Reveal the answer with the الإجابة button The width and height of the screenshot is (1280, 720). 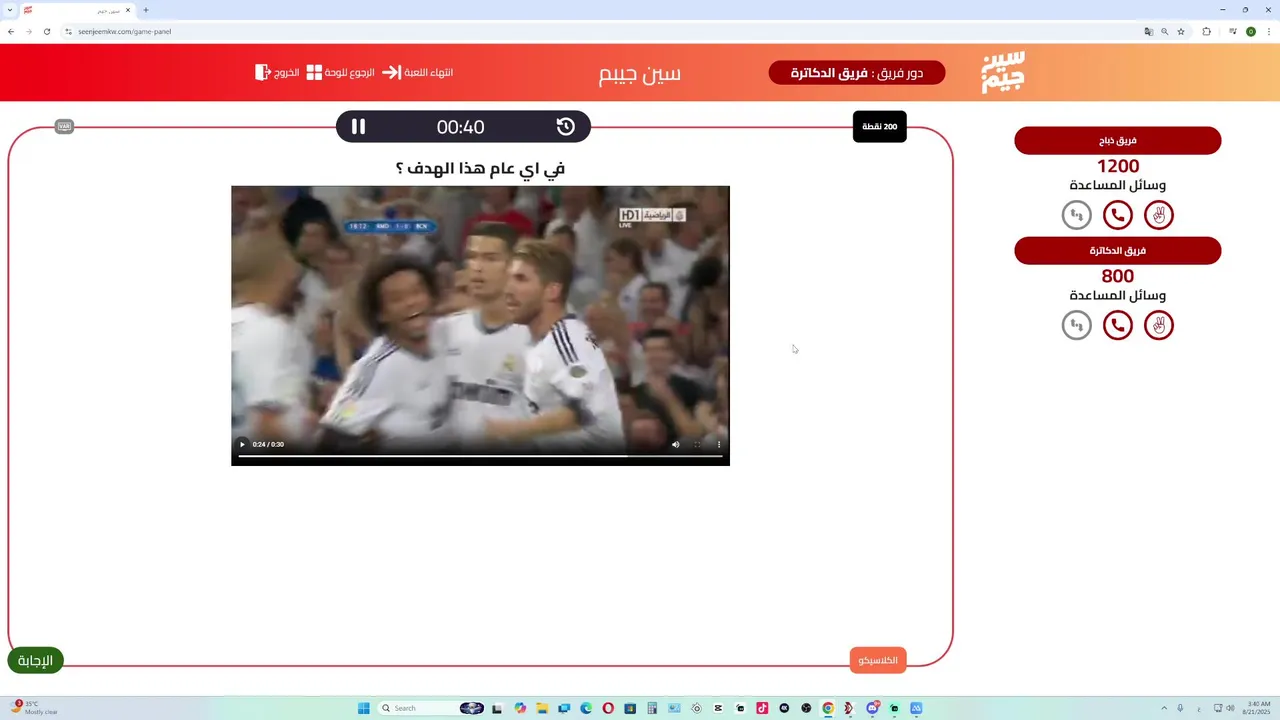(35, 660)
